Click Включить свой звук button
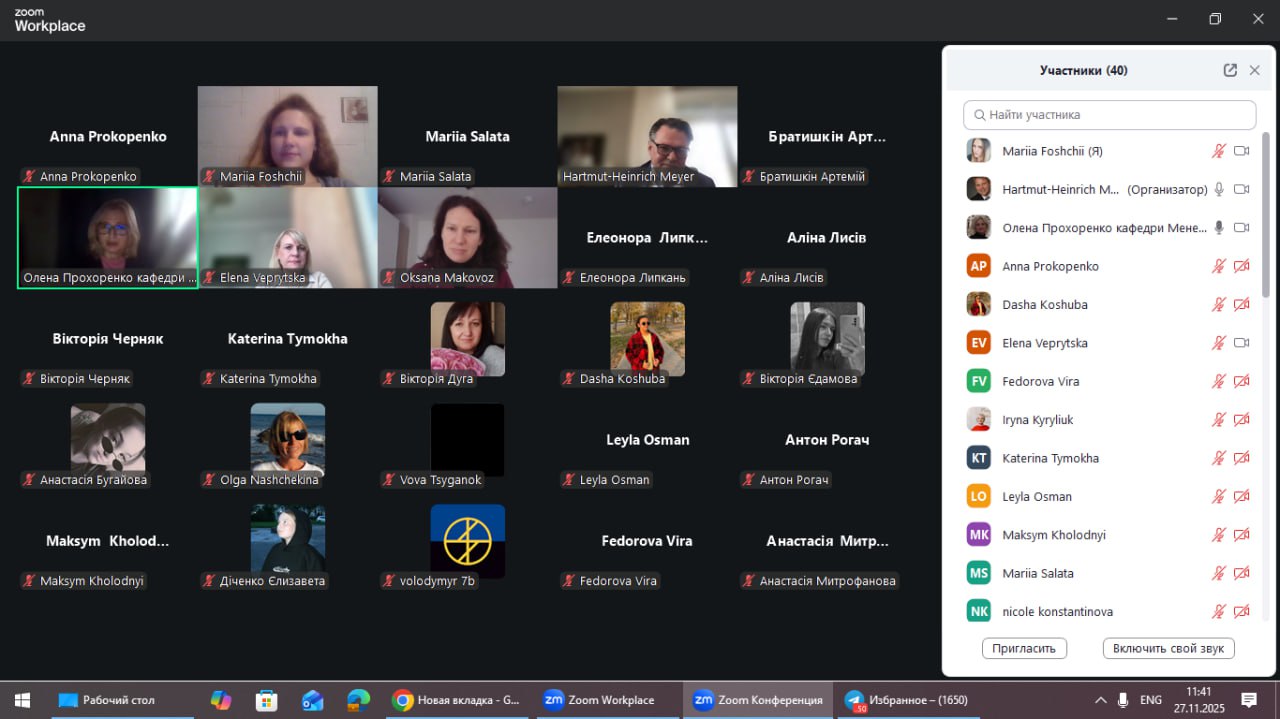 pyautogui.click(x=1168, y=648)
